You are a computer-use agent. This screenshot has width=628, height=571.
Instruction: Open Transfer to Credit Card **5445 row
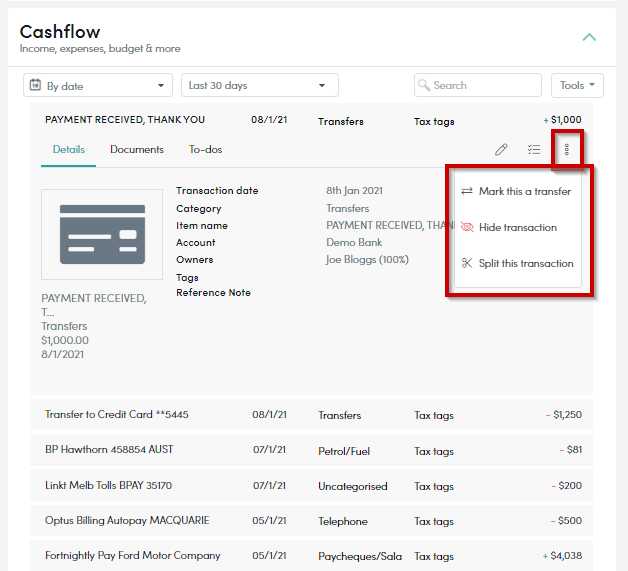point(311,414)
